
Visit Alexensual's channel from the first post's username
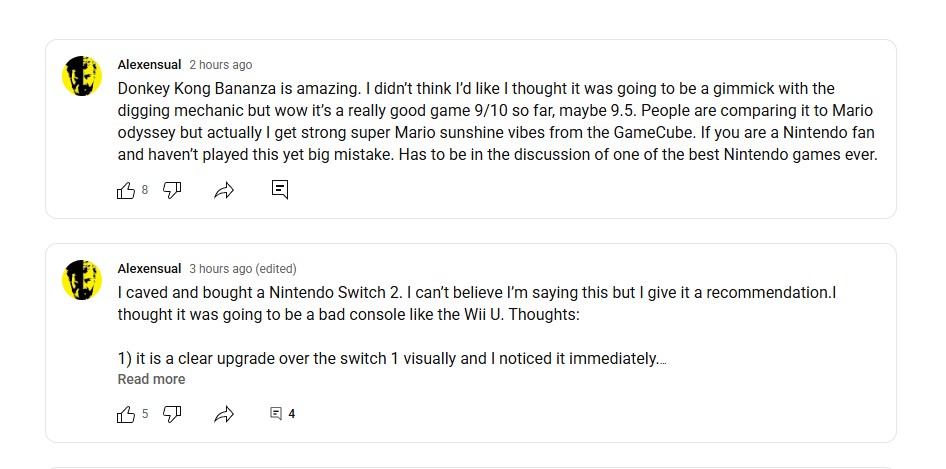point(149,65)
